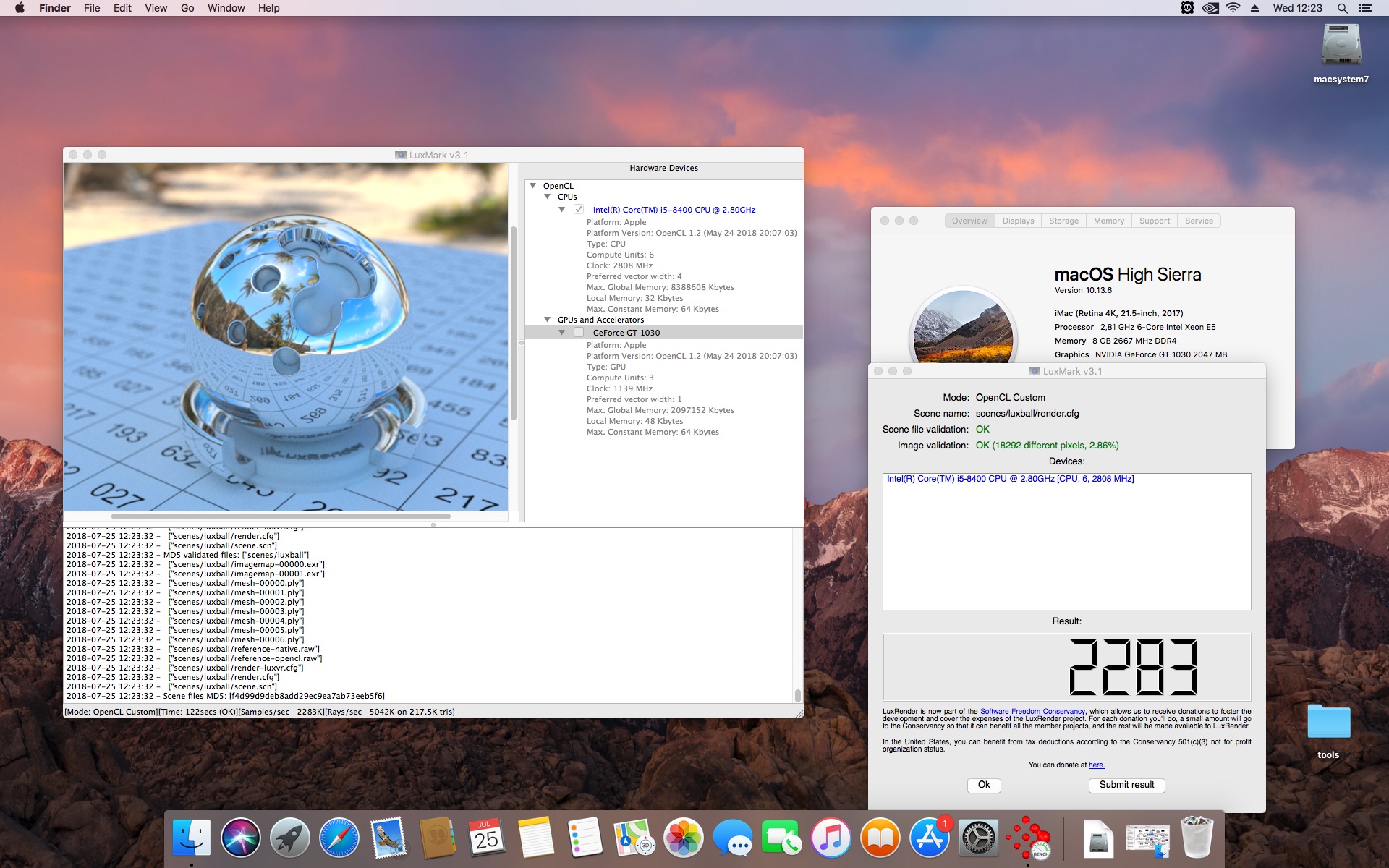Uncheck the Intel Core i5-8400 CPU device
This screenshot has width=1389, height=868.
[x=579, y=210]
